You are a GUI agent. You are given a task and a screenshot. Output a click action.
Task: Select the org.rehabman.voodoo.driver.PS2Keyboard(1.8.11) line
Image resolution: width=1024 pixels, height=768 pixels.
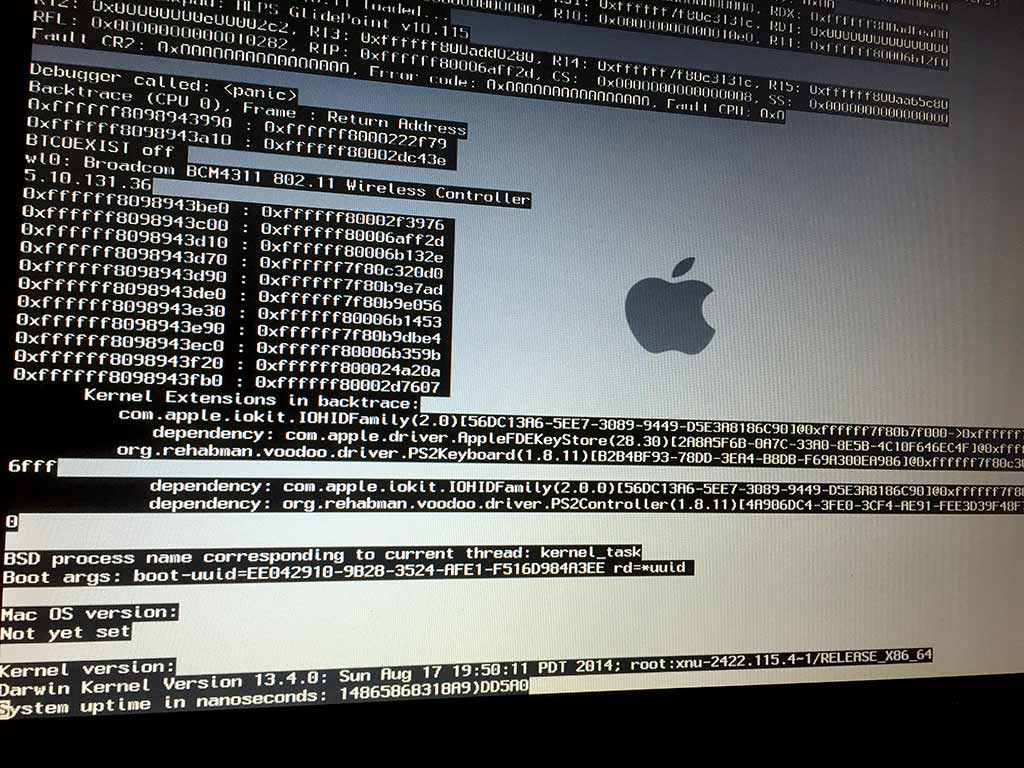[x=570, y=455]
